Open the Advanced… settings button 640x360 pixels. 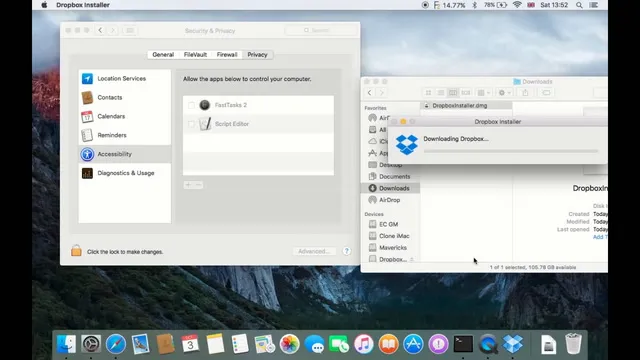[x=313, y=251]
